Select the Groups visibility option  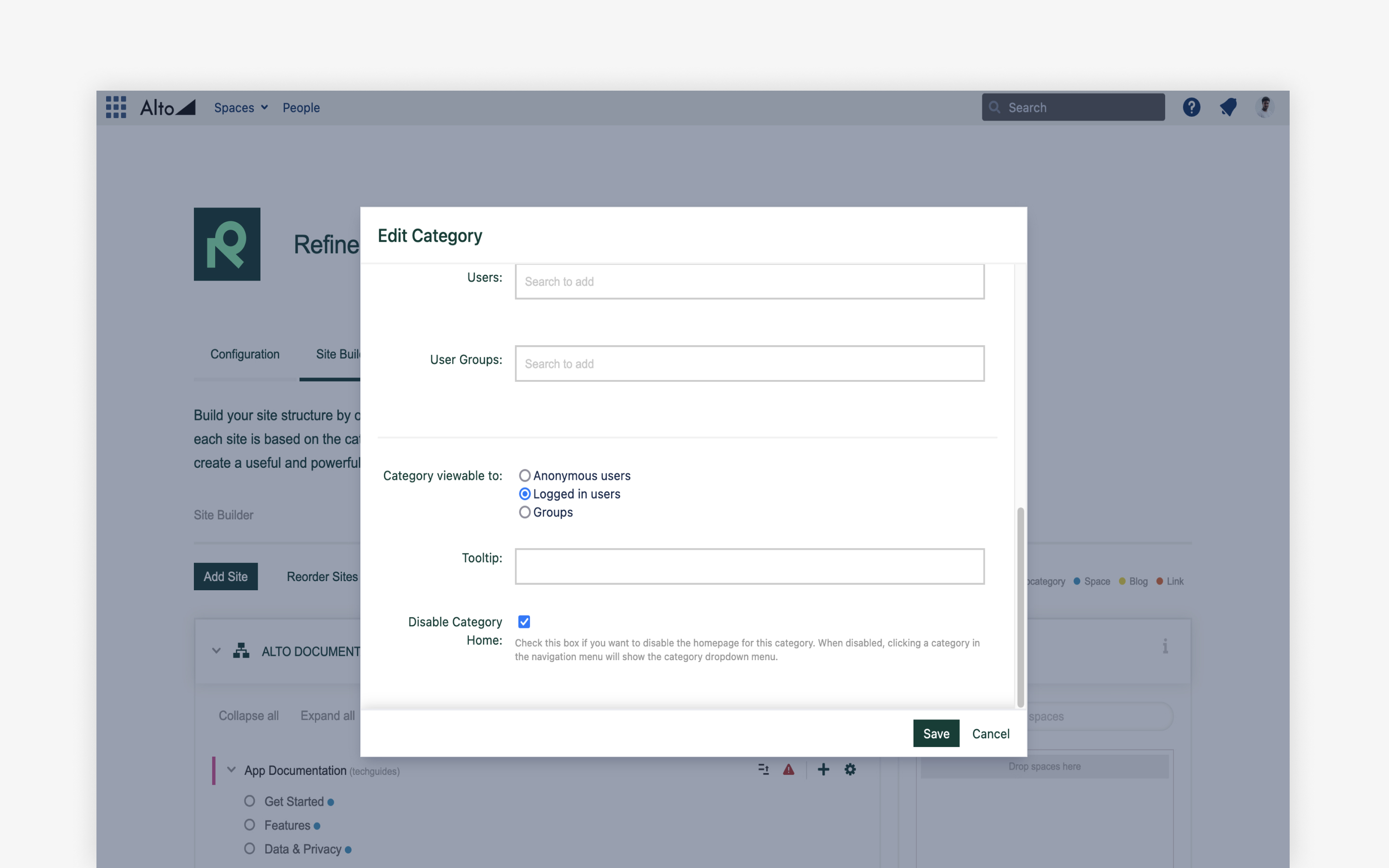pos(524,512)
